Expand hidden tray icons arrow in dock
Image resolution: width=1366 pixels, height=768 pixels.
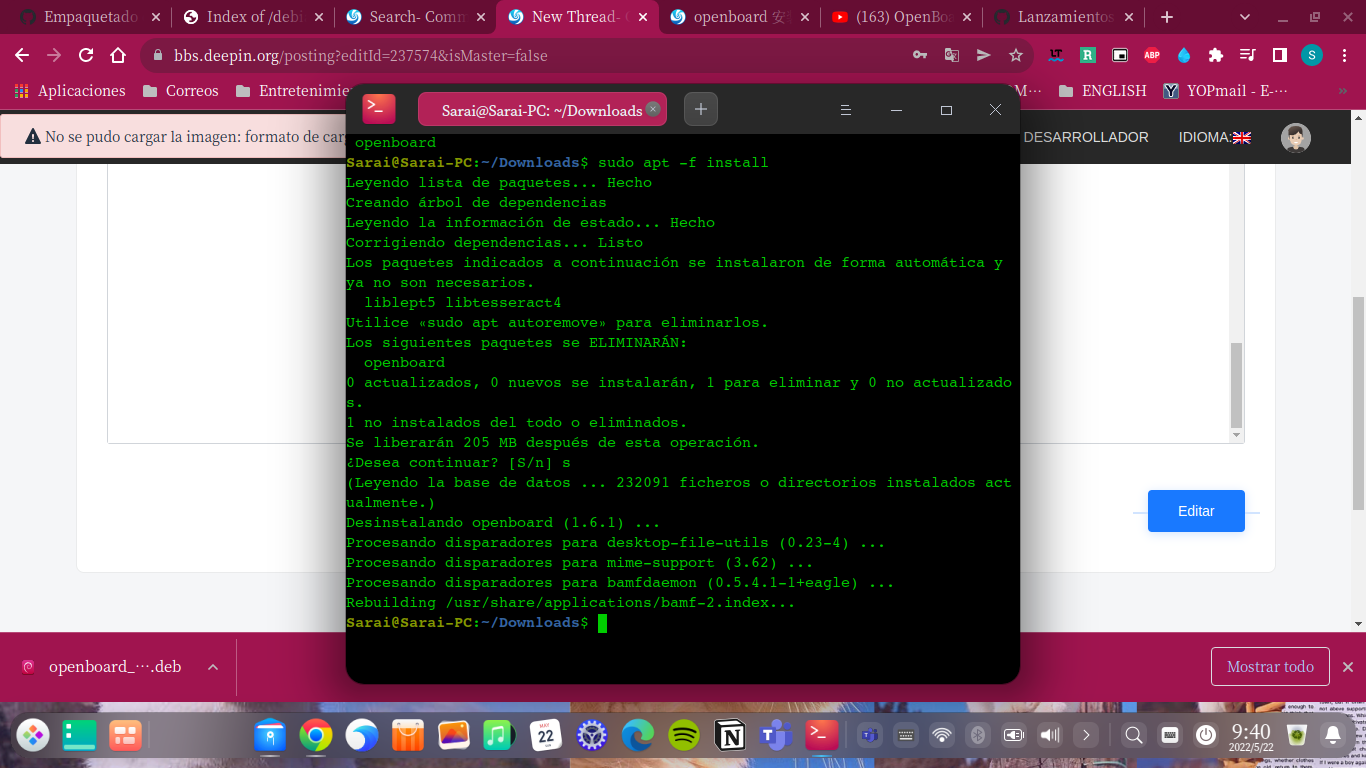click(1085, 736)
